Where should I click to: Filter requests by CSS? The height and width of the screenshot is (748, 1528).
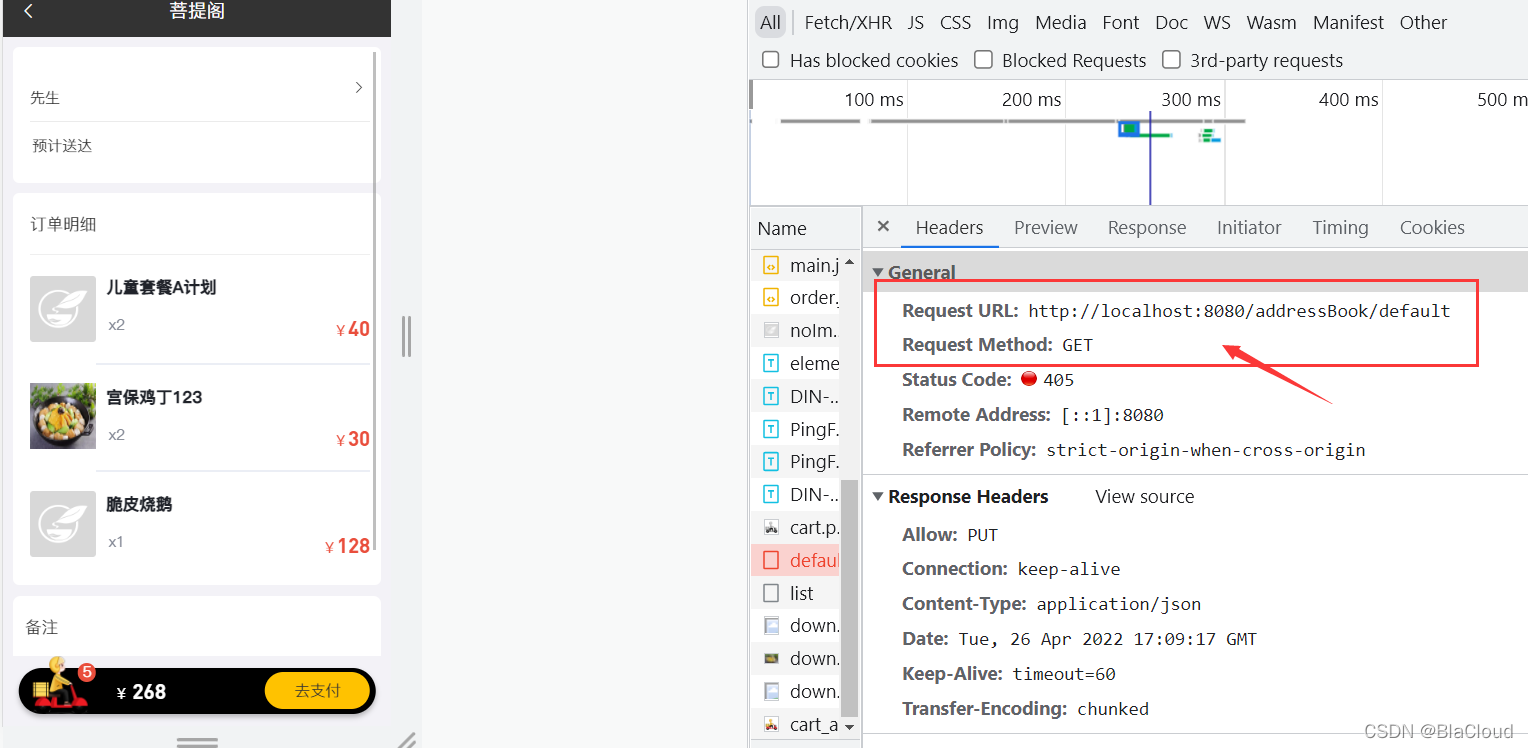tap(955, 22)
